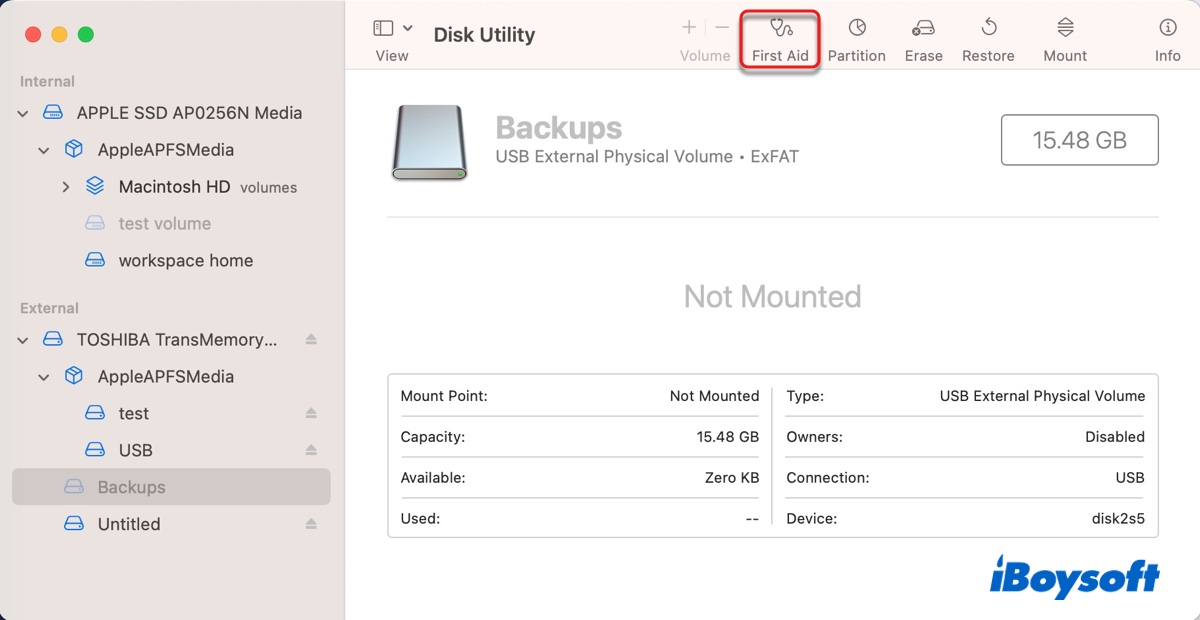Open the View dropdown chevron
The width and height of the screenshot is (1200, 620).
407,27
